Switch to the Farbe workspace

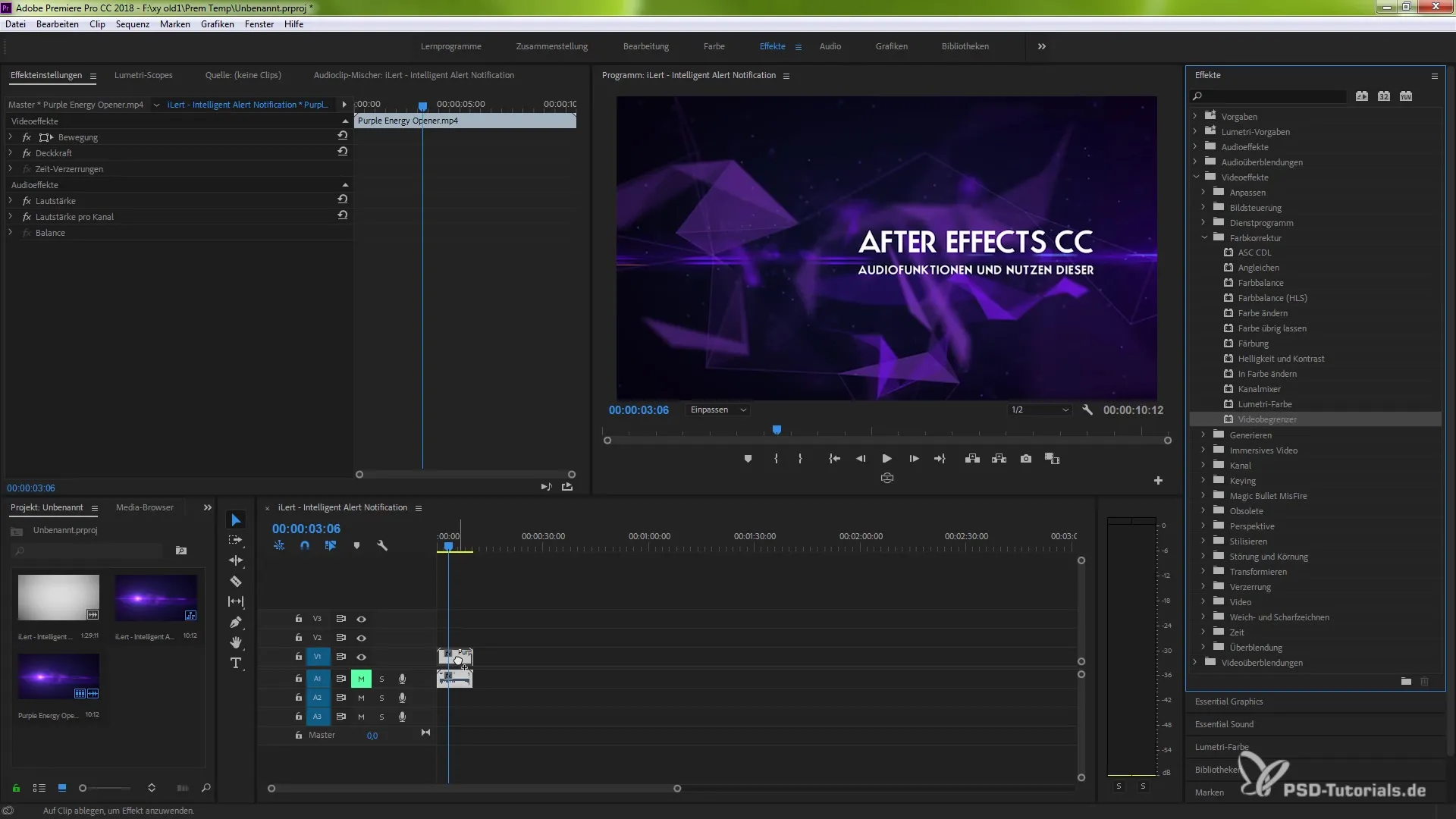[x=714, y=46]
